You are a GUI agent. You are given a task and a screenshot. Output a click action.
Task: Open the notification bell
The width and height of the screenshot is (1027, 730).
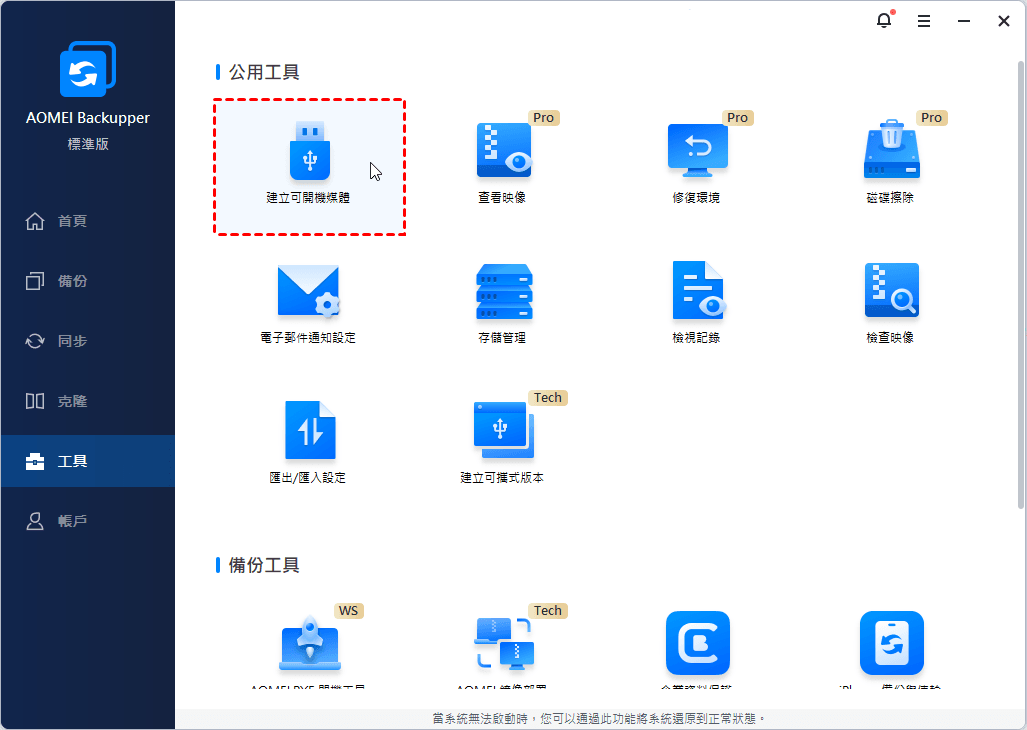(884, 20)
